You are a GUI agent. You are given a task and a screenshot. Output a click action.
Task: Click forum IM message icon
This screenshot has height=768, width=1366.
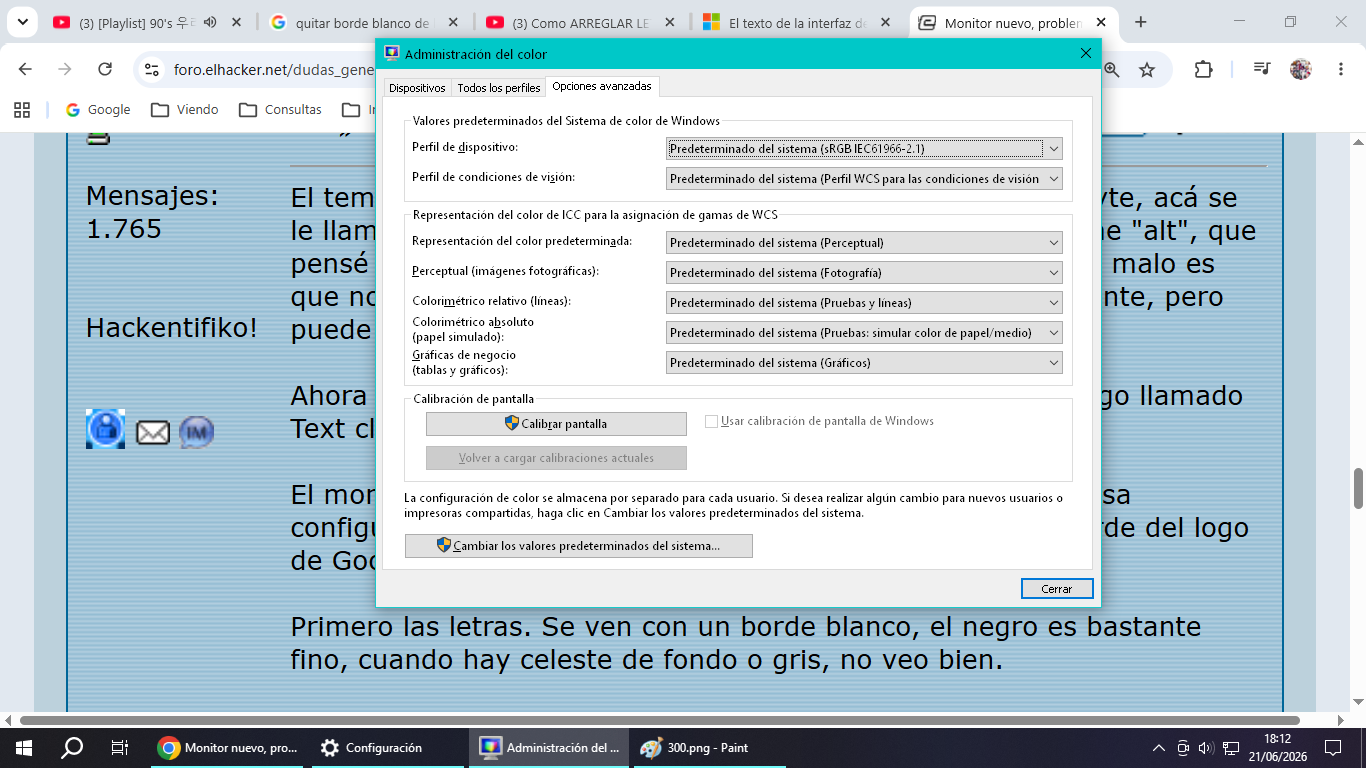pos(197,432)
